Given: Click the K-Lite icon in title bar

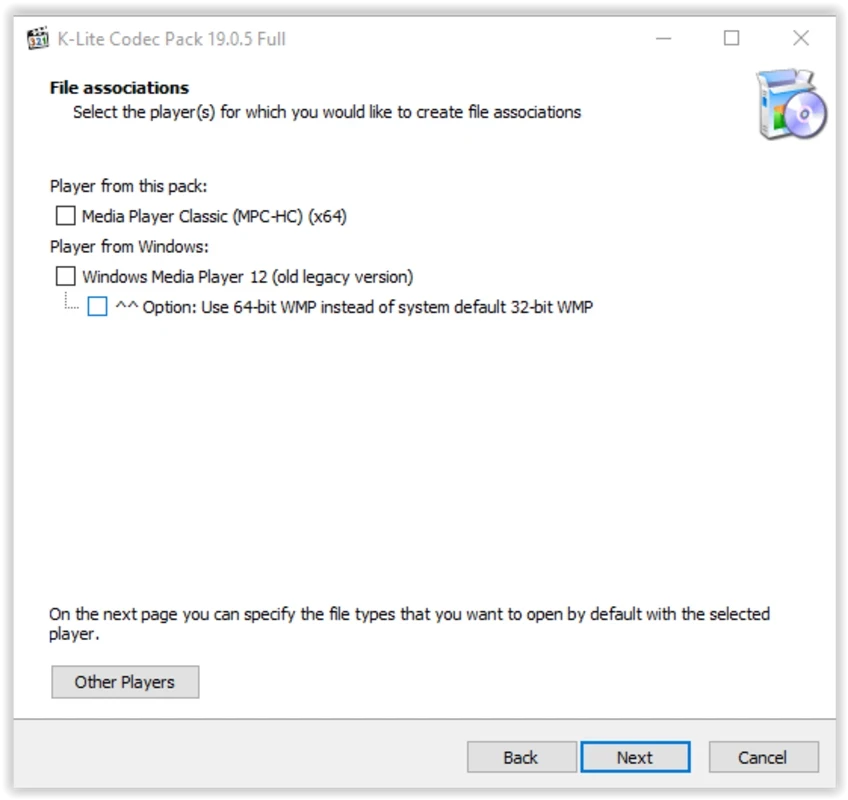Looking at the screenshot, I should 38,39.
